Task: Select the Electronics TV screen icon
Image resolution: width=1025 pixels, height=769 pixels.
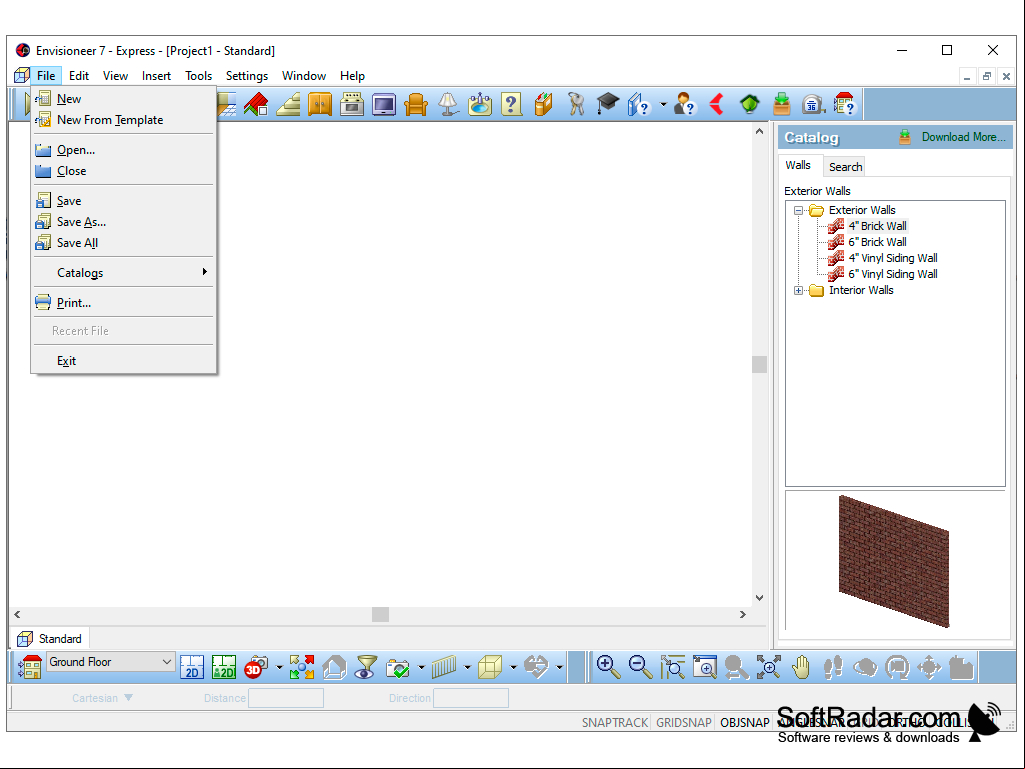Action: pos(384,105)
